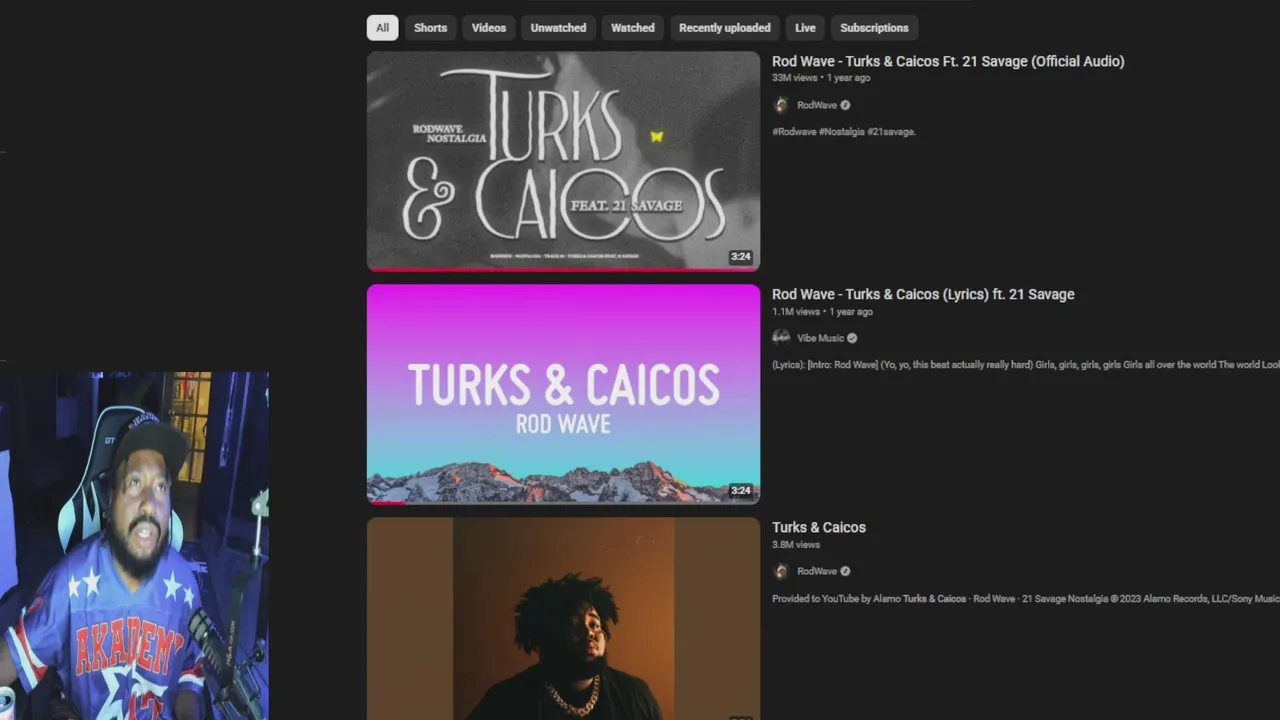Open the pink Turks & Caicos lyrics thumbnail
This screenshot has width=1280, height=720.
(x=563, y=394)
